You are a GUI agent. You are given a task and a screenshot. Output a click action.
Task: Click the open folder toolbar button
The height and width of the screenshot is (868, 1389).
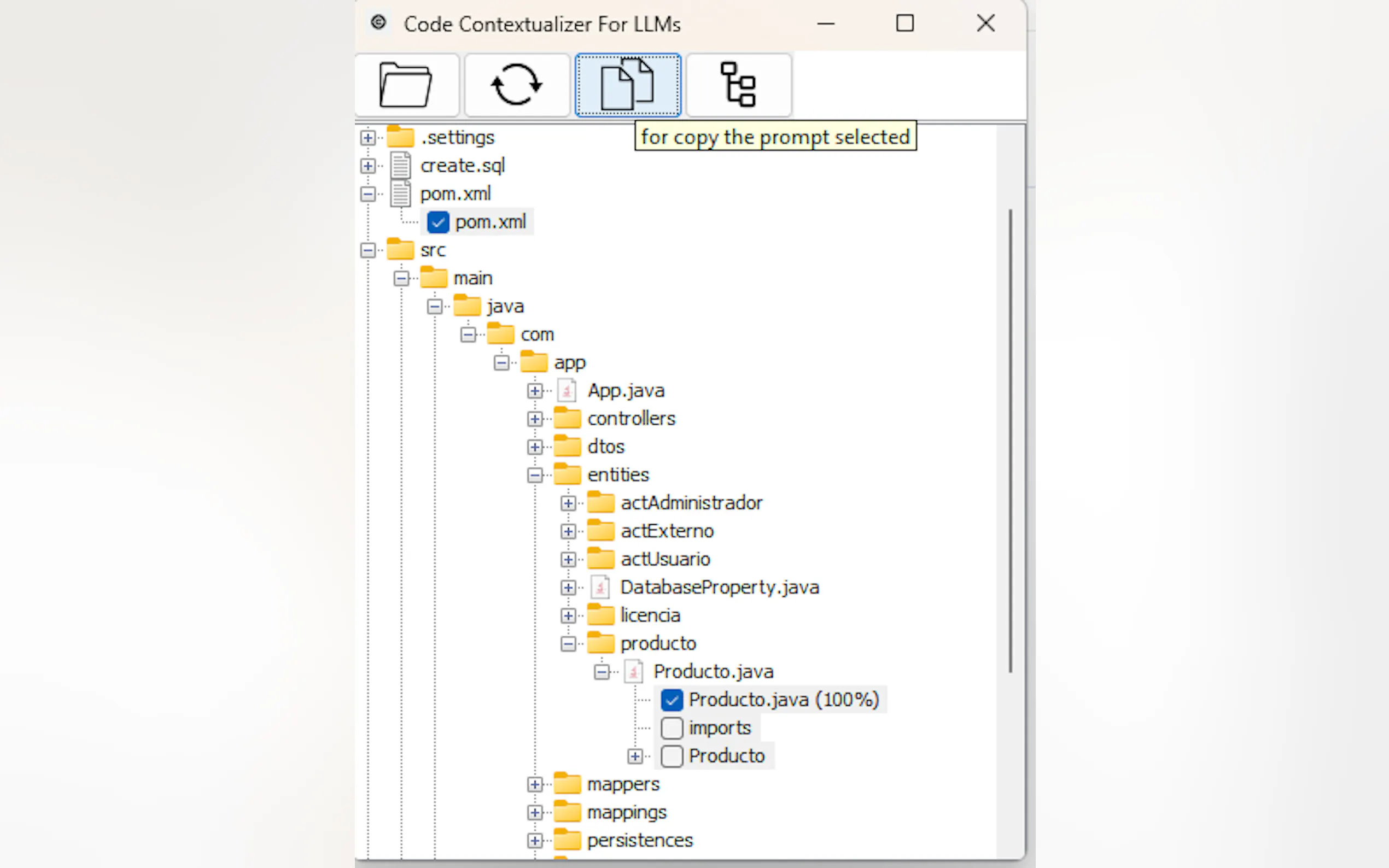pyautogui.click(x=406, y=85)
